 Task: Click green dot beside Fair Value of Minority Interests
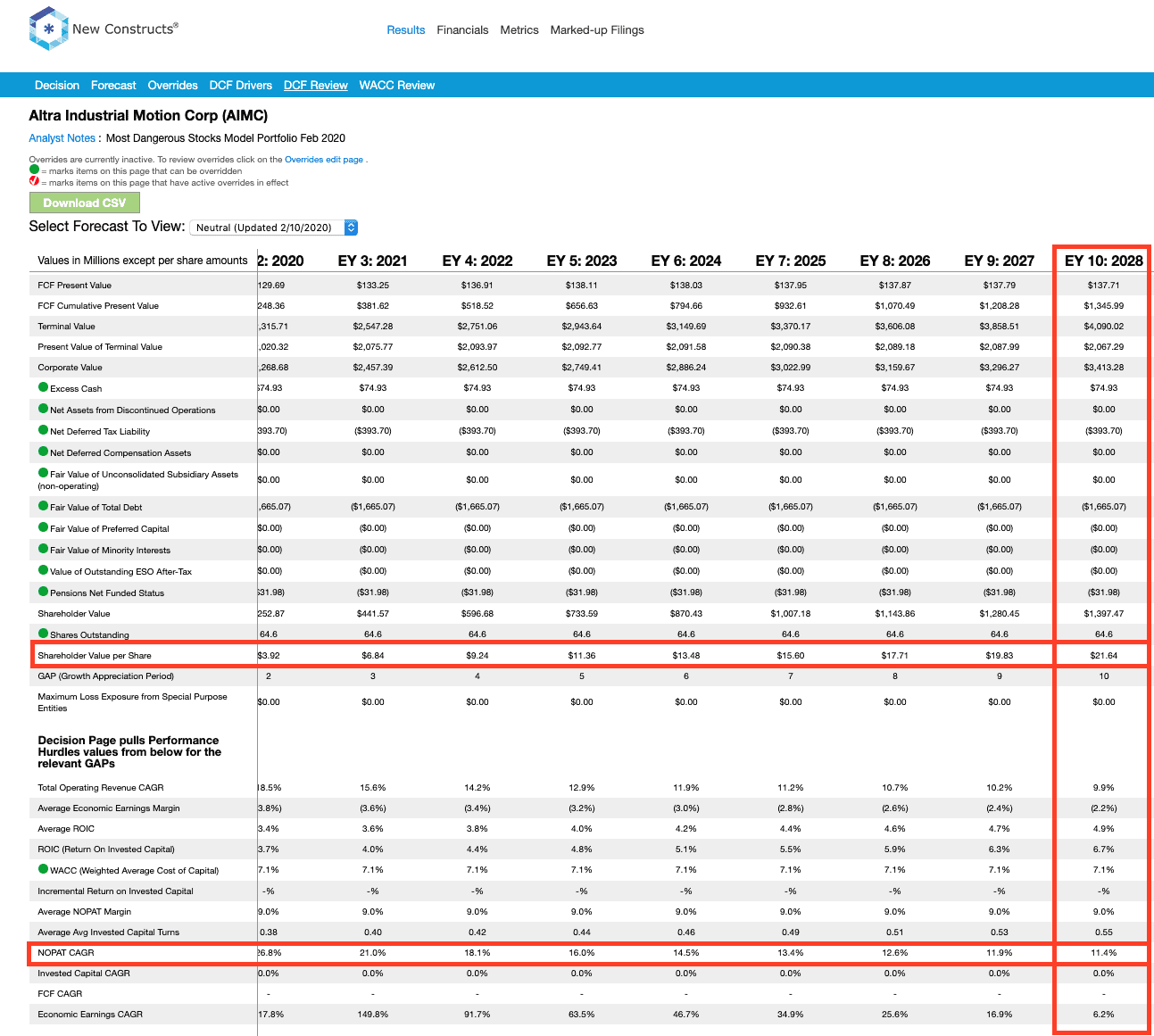43,549
